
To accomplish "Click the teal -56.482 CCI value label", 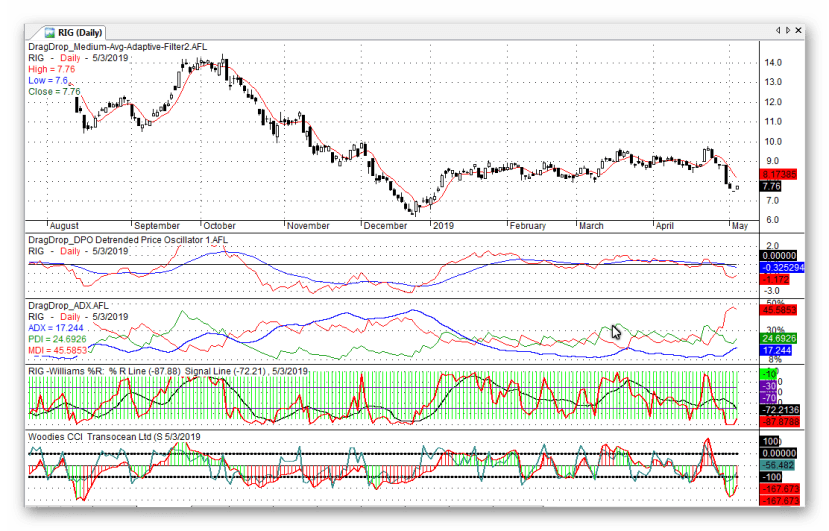I will (x=778, y=465).
